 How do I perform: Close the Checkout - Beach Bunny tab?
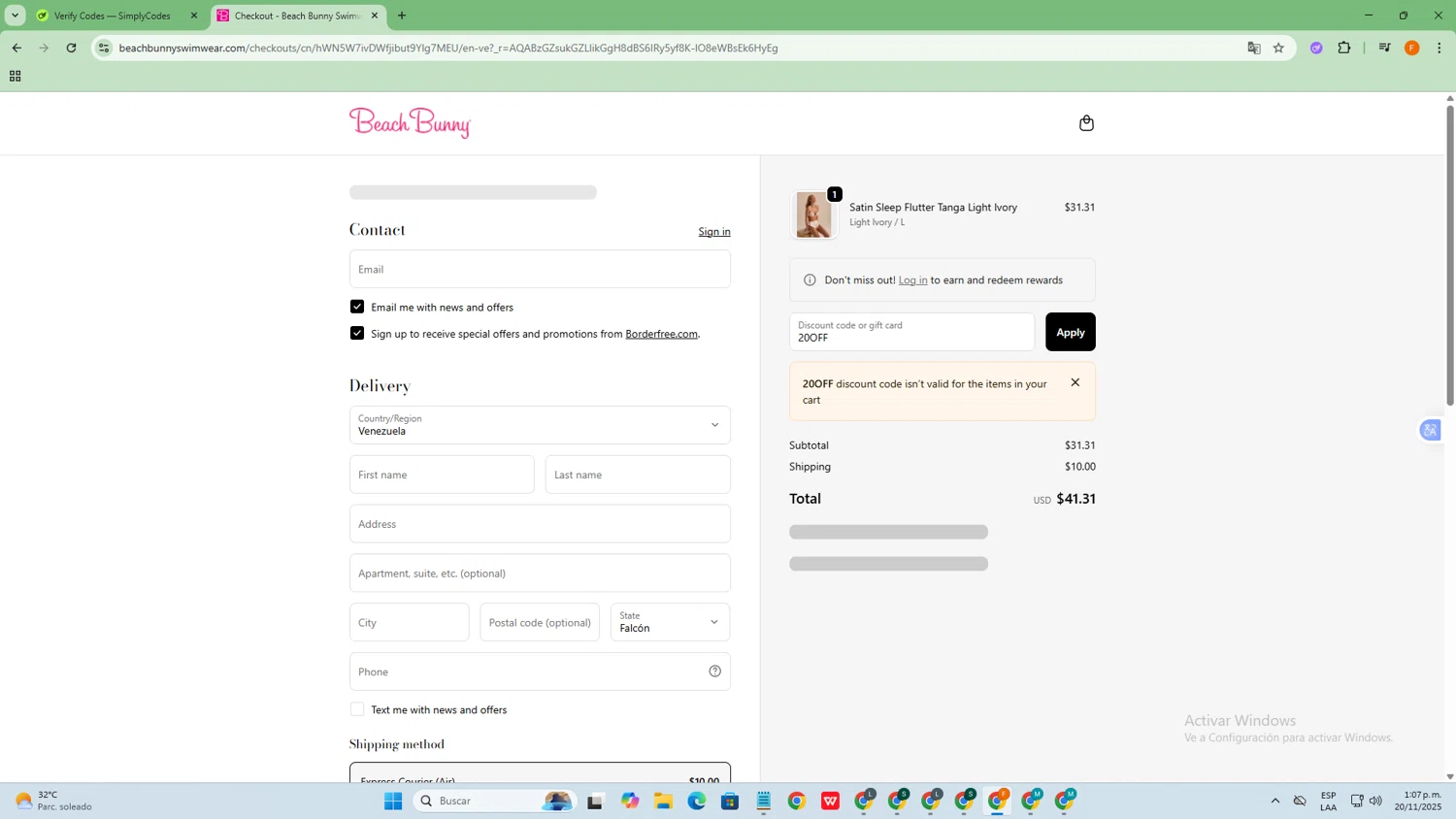(375, 16)
